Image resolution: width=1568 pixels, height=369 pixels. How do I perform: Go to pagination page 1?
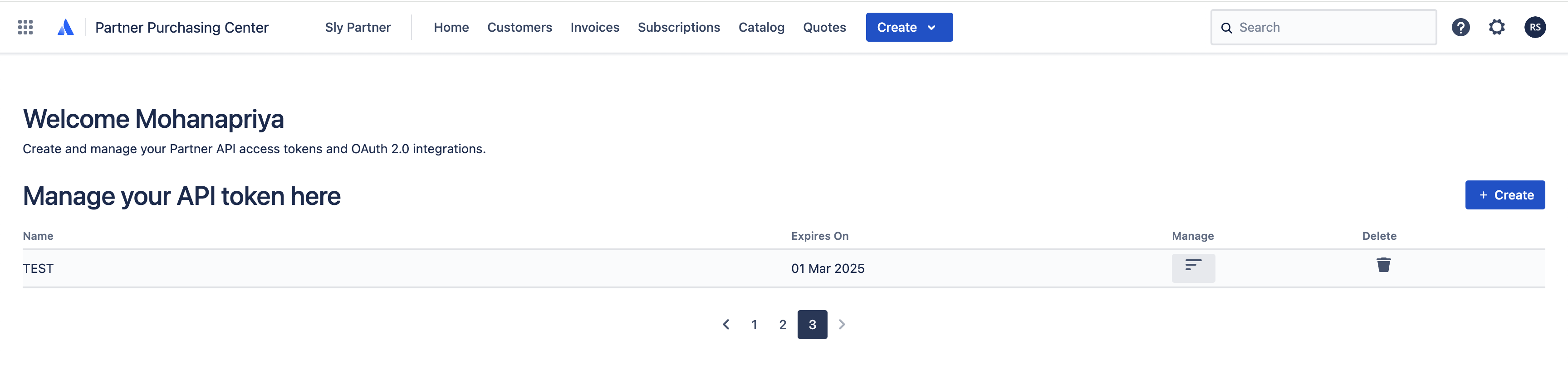click(x=754, y=325)
